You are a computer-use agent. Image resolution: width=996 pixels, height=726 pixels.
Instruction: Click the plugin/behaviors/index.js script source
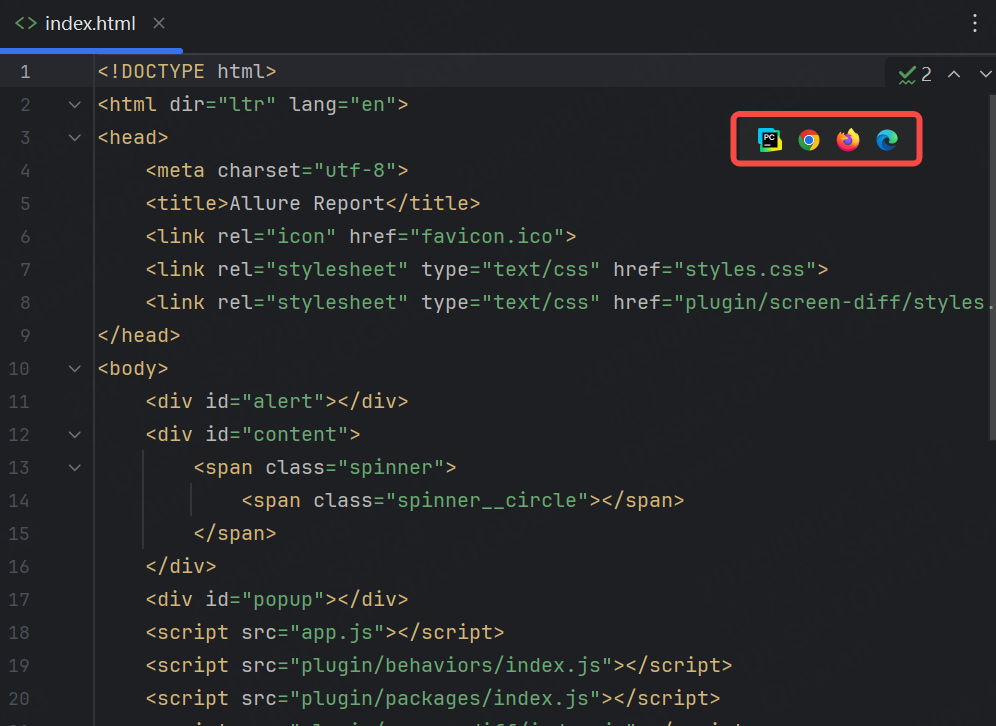tap(451, 666)
